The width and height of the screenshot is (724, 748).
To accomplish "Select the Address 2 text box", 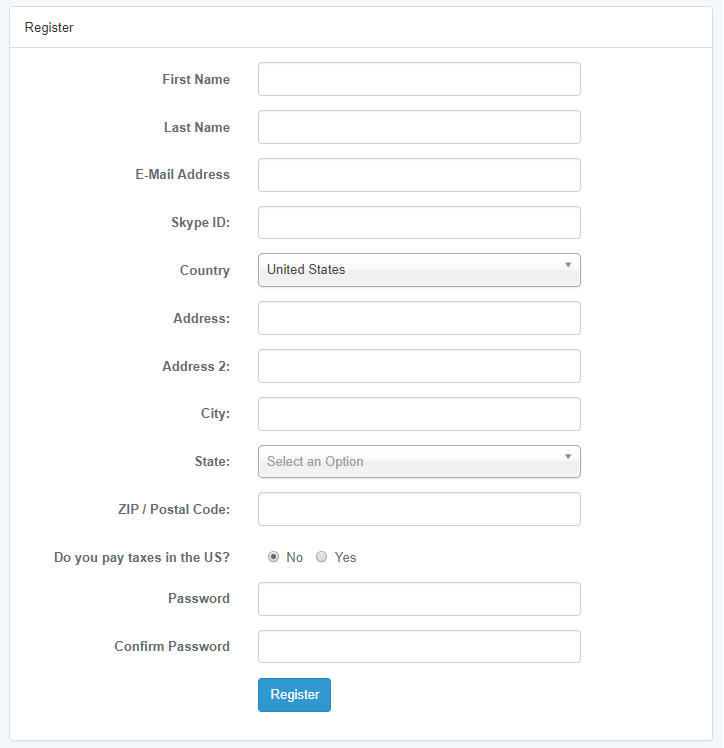I will point(419,366).
